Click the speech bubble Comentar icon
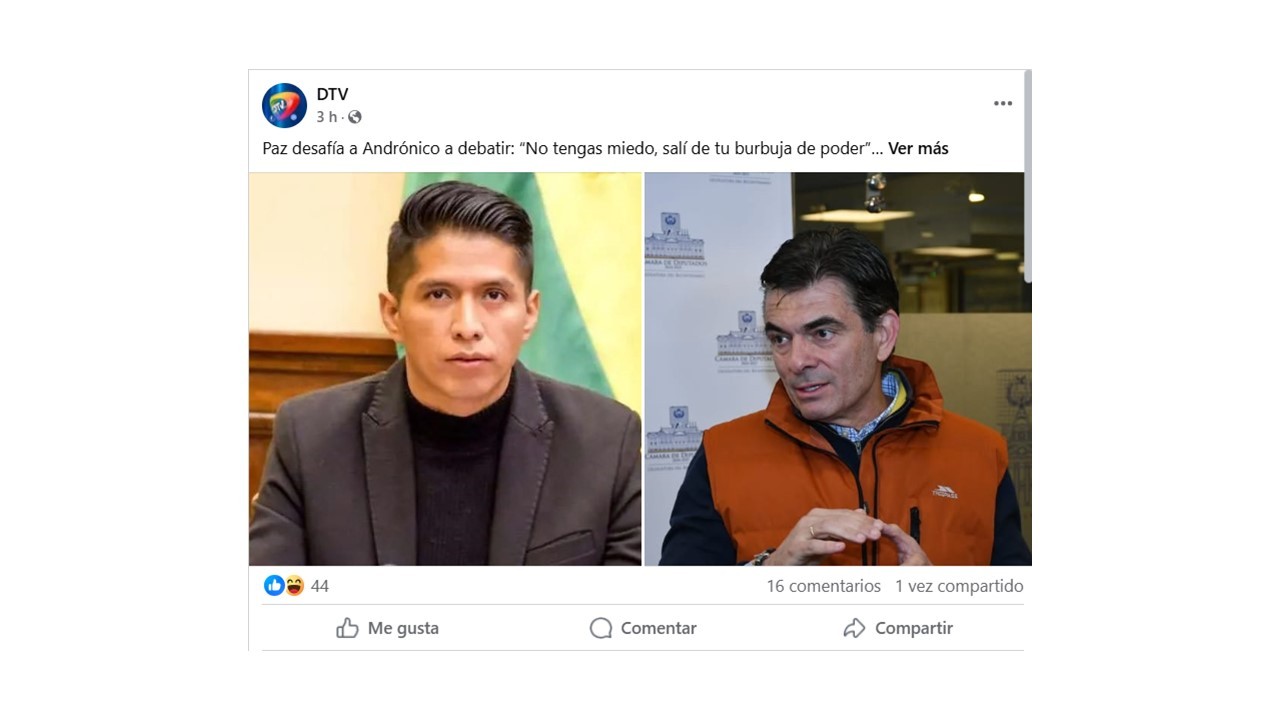 tap(601, 628)
